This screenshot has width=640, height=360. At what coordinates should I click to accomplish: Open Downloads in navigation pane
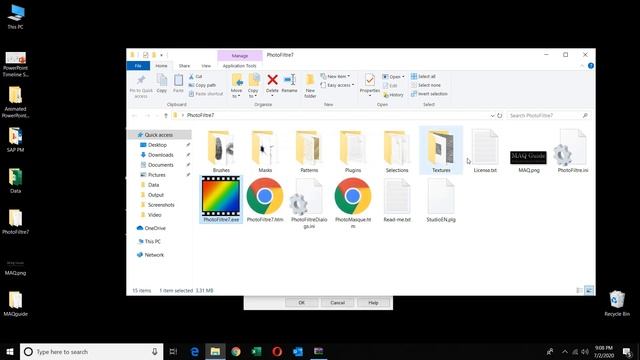[160, 155]
